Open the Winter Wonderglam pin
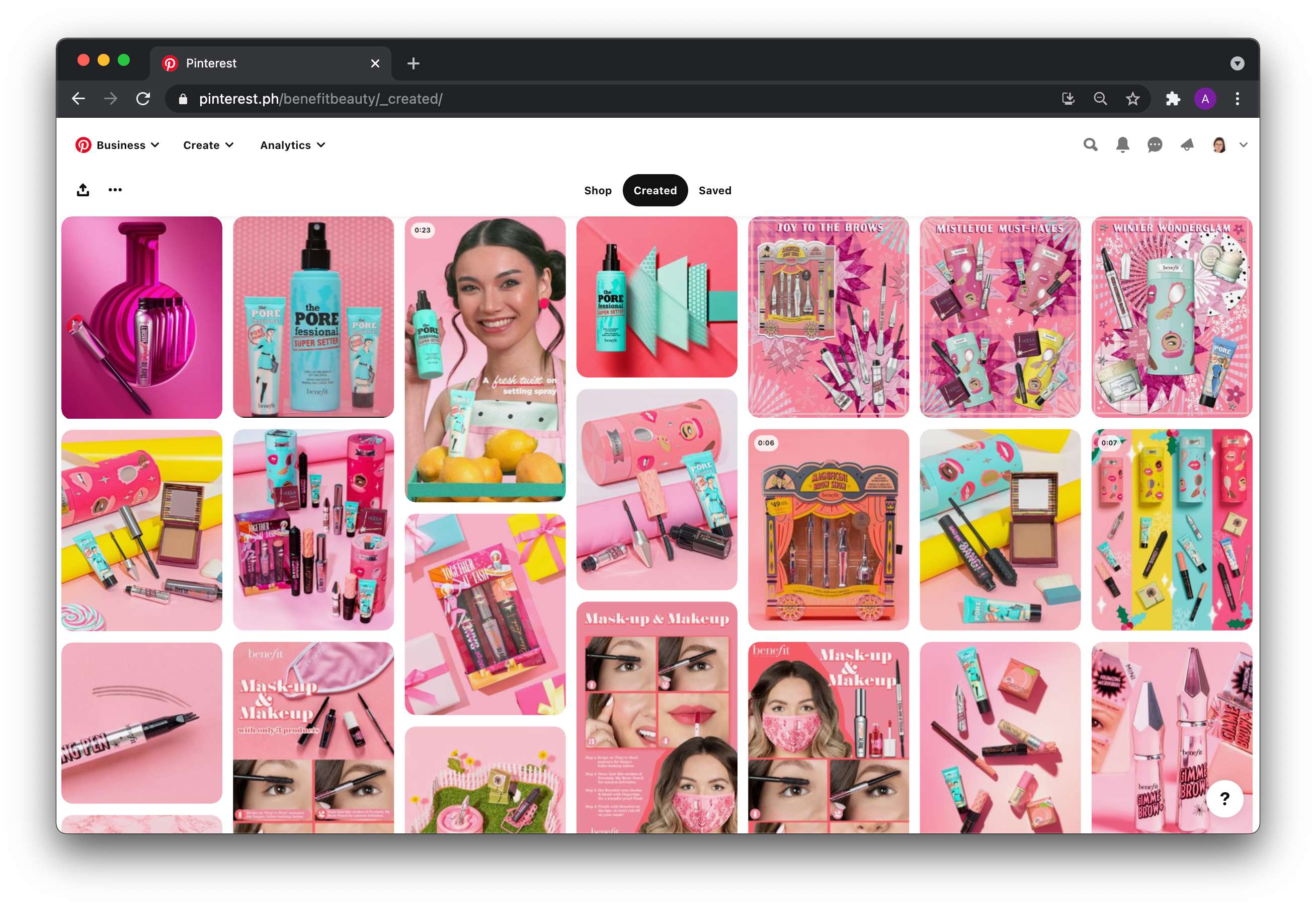1316x908 pixels. tap(1172, 317)
